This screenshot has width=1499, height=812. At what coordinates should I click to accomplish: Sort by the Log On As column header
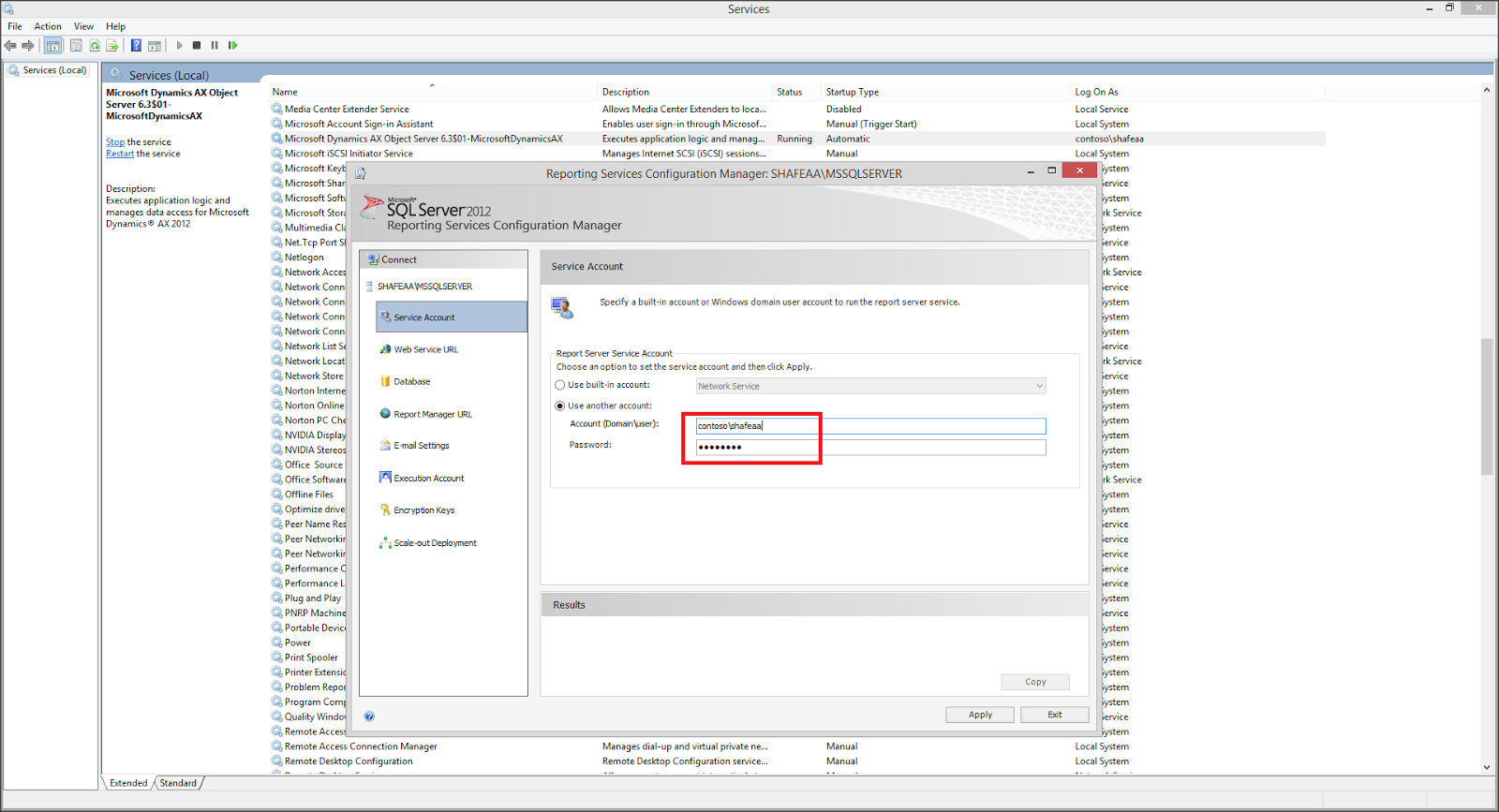coord(1198,92)
